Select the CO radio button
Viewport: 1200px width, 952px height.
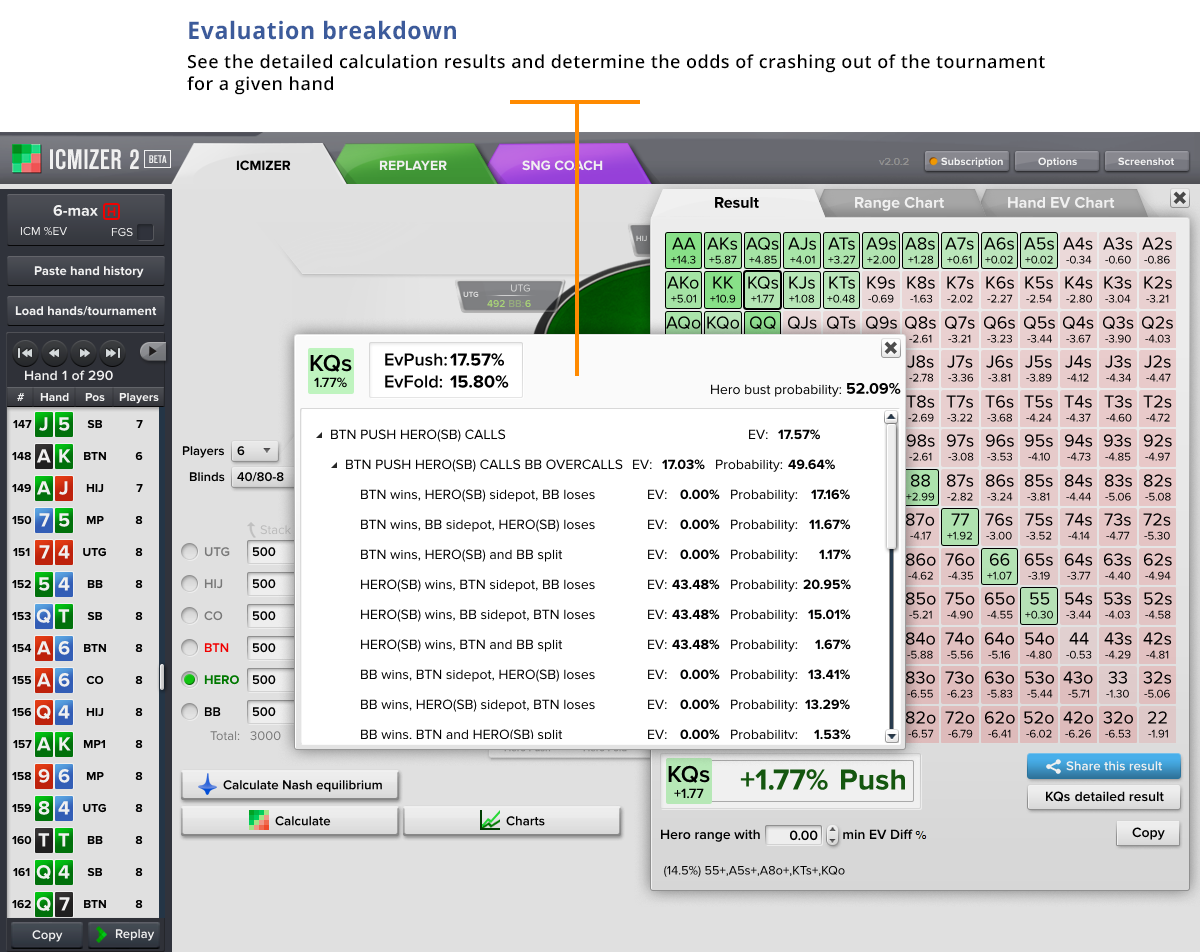coord(189,616)
